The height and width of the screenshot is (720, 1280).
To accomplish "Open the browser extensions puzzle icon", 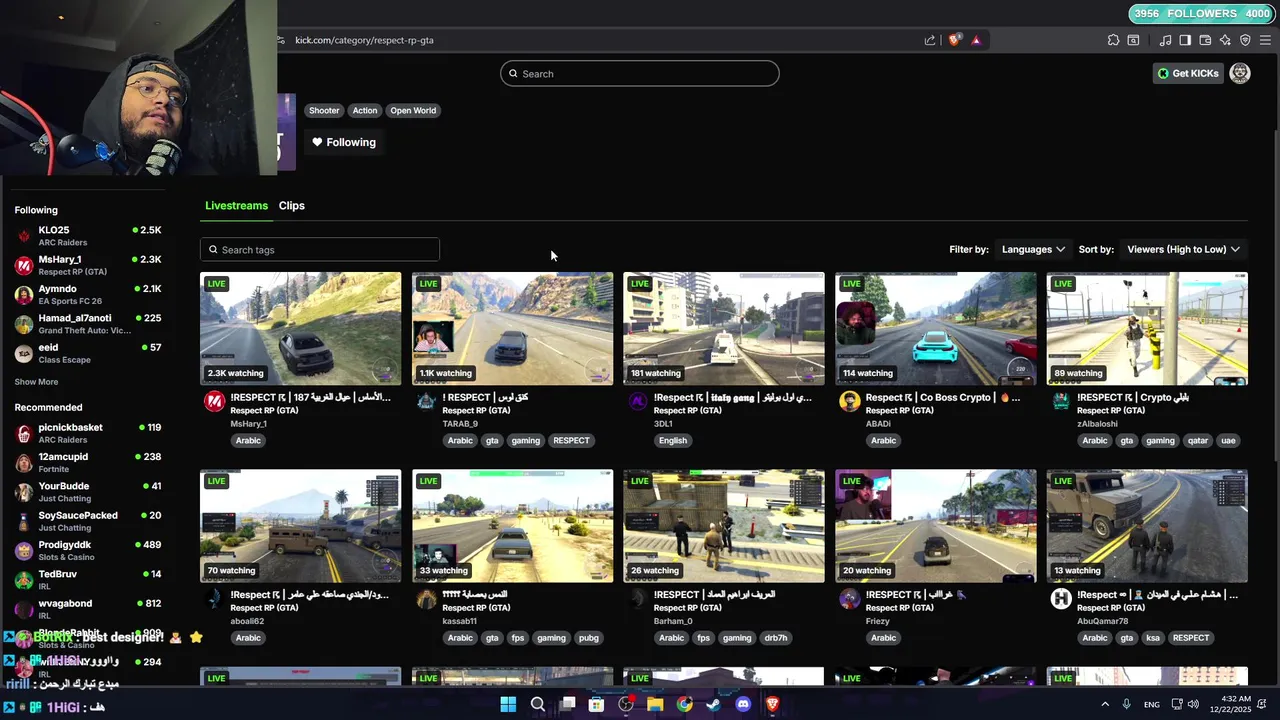I will tap(1113, 40).
